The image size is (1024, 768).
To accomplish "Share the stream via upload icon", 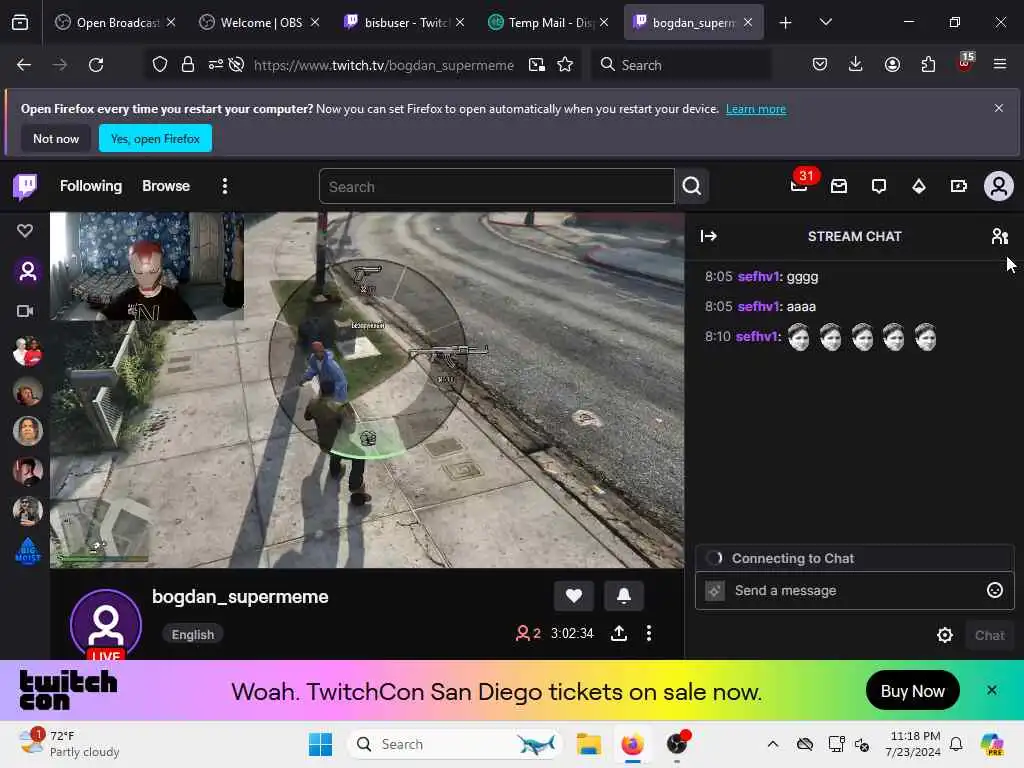I will coord(618,633).
